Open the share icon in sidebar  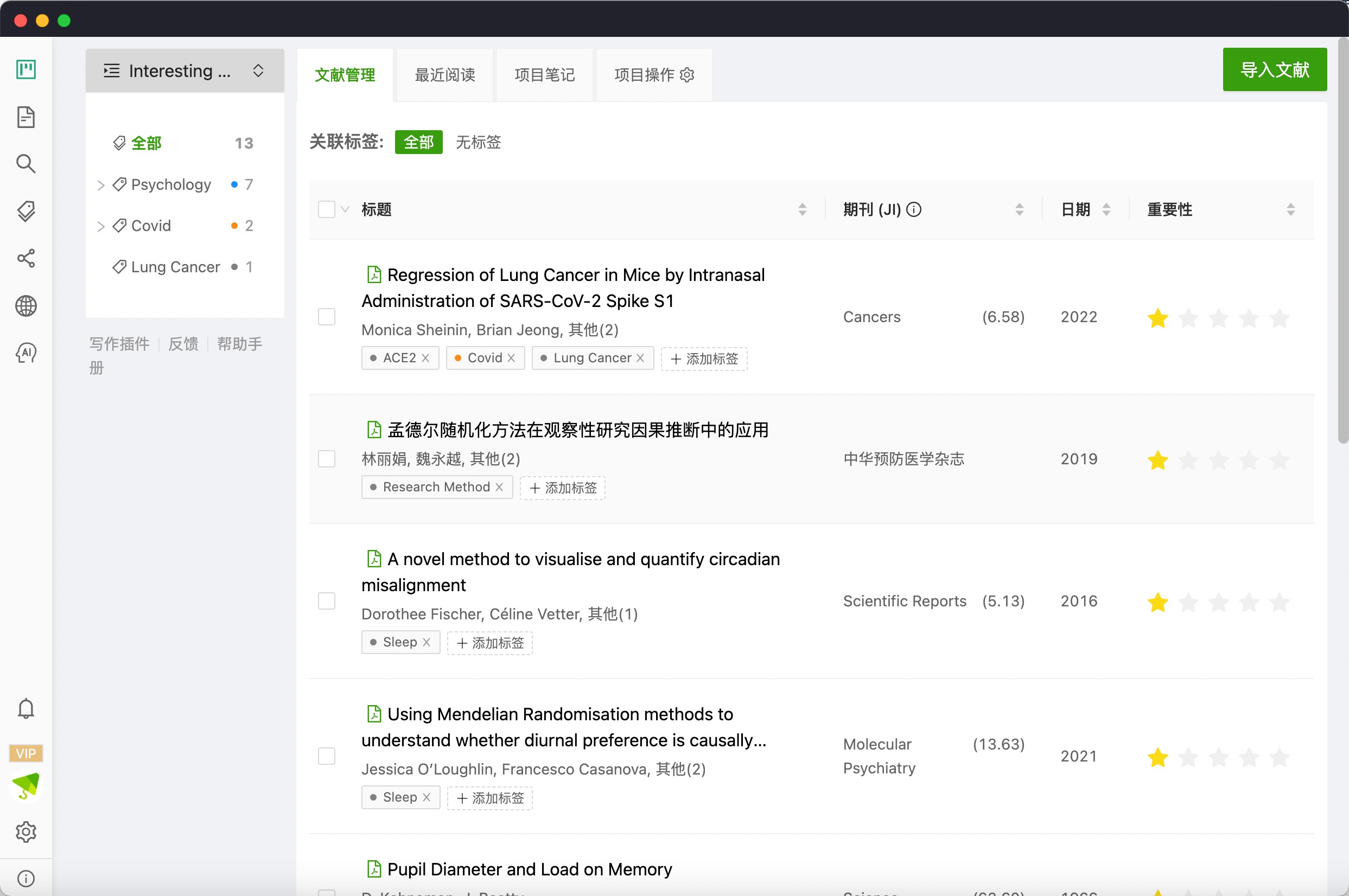(x=26, y=258)
